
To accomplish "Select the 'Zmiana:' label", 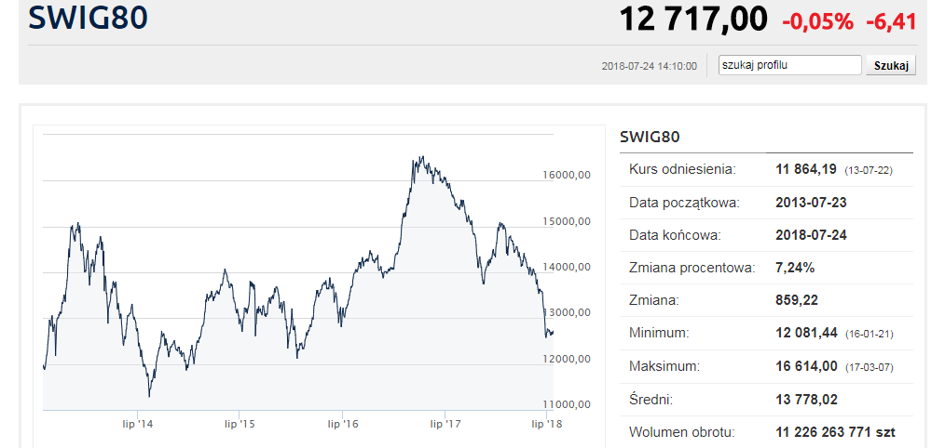I will [654, 300].
